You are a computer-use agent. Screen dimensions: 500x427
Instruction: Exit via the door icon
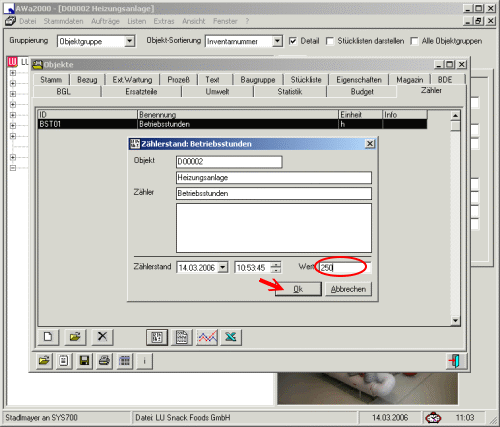coord(456,361)
